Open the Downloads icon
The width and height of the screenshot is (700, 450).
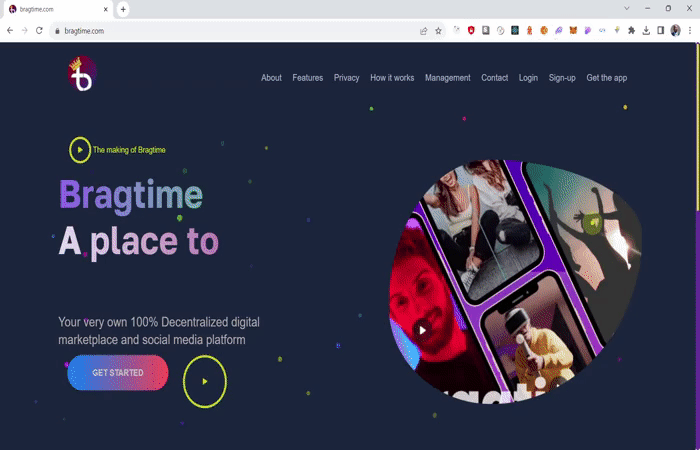point(646,30)
